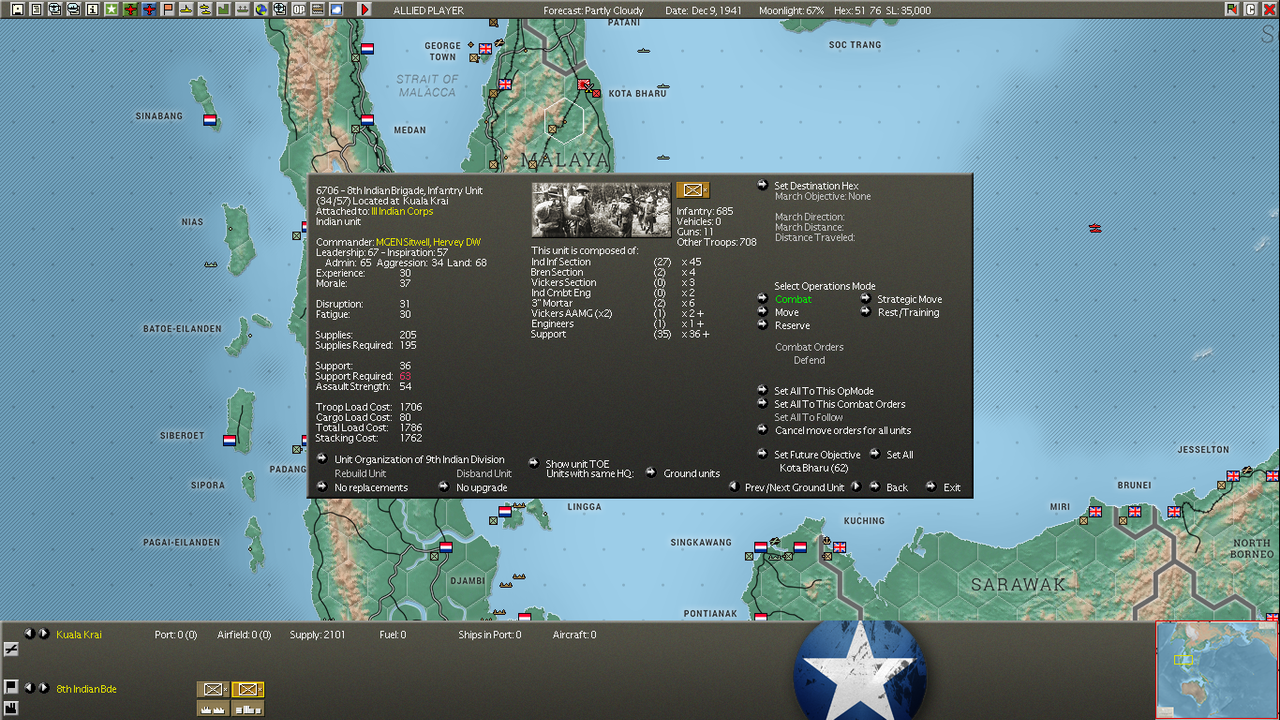The width and height of the screenshot is (1280, 720).
Task: Click the white-outlined hex on Malaya map
Action: (x=564, y=119)
